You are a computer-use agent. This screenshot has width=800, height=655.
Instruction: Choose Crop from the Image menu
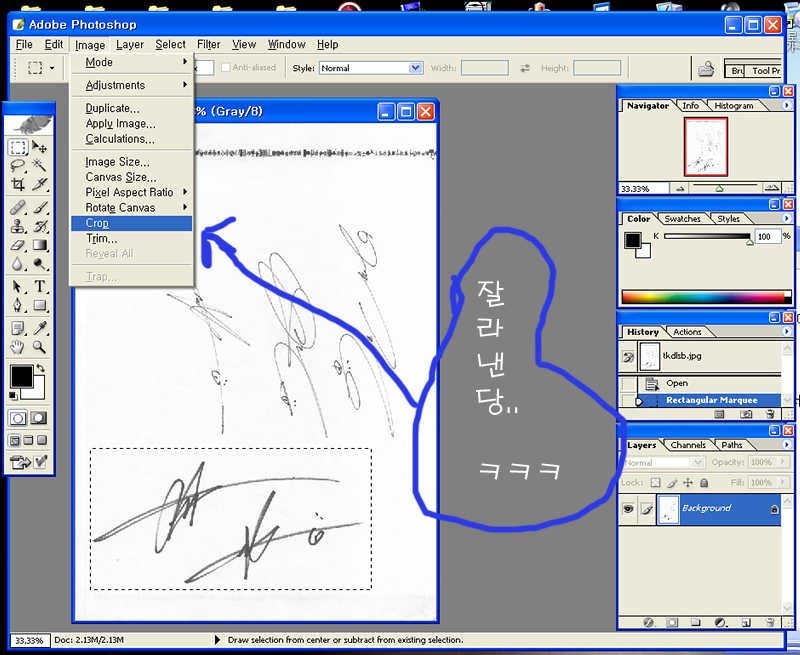click(x=97, y=223)
